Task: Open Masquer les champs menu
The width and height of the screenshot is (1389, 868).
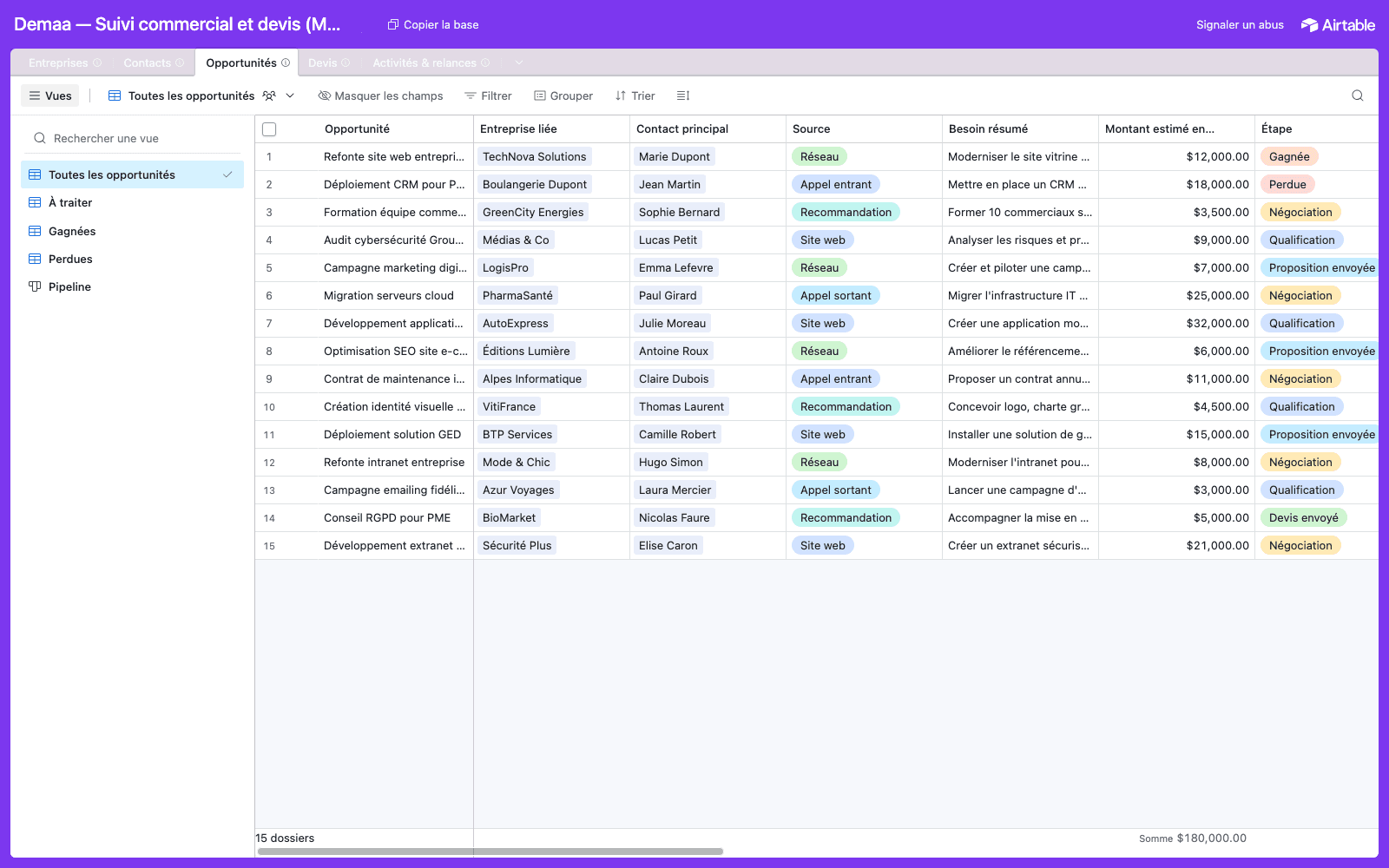Action: (380, 95)
